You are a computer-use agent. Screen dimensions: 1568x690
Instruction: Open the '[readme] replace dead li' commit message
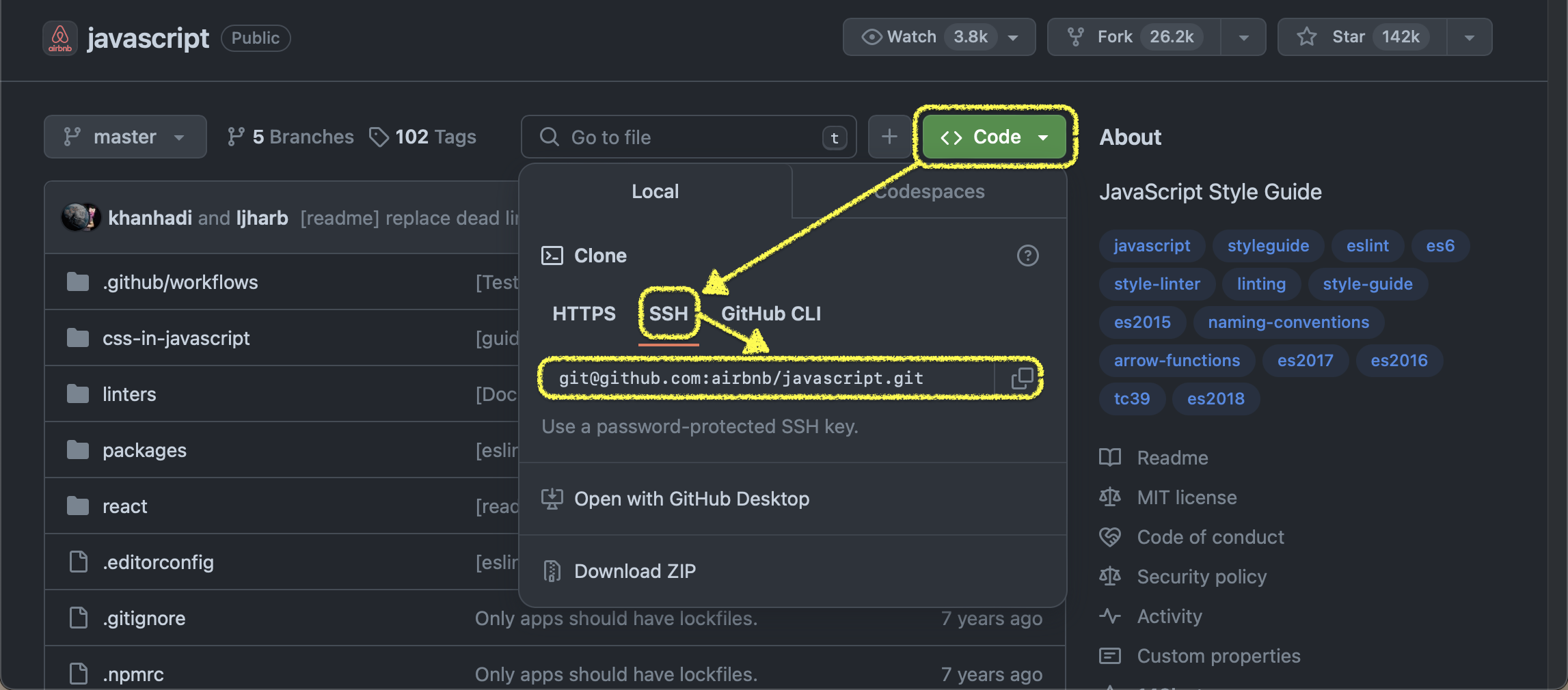click(x=409, y=218)
